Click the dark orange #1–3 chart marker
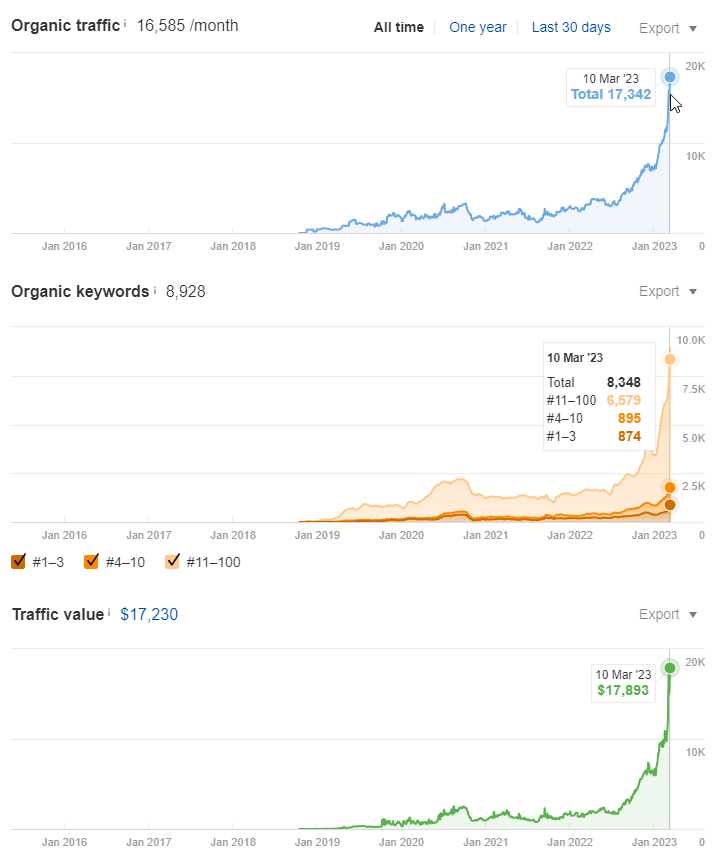 tap(670, 505)
